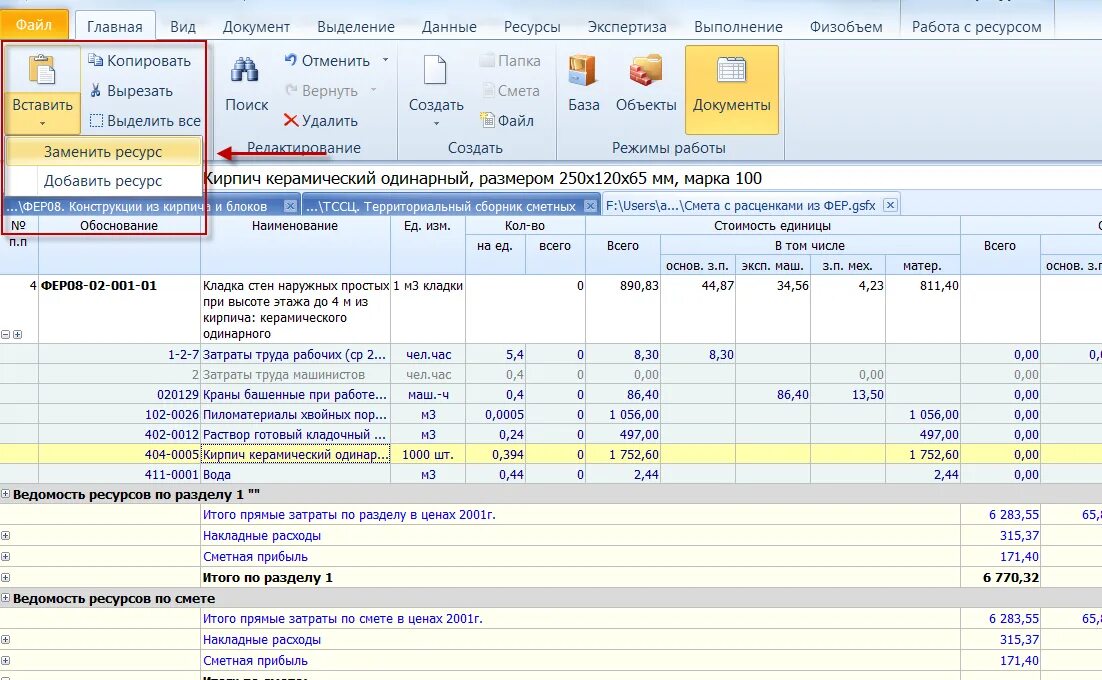
Task: Expand Ведомость ресурсов по смете
Action: 6,599
